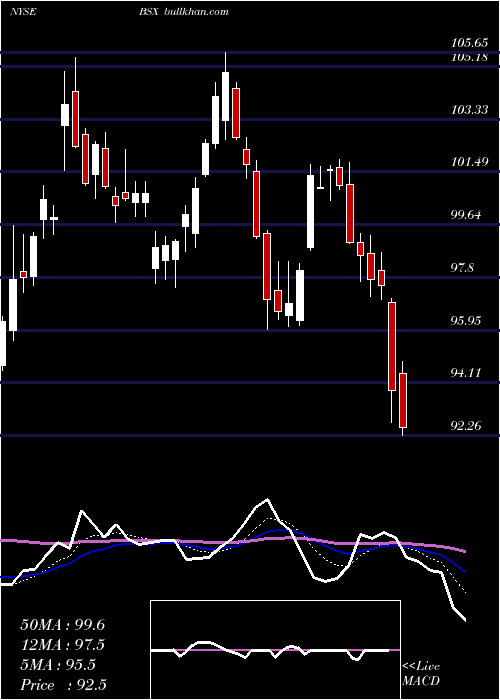
Task: Click the last red candle near 92.26
Action: pyautogui.click(x=403, y=400)
